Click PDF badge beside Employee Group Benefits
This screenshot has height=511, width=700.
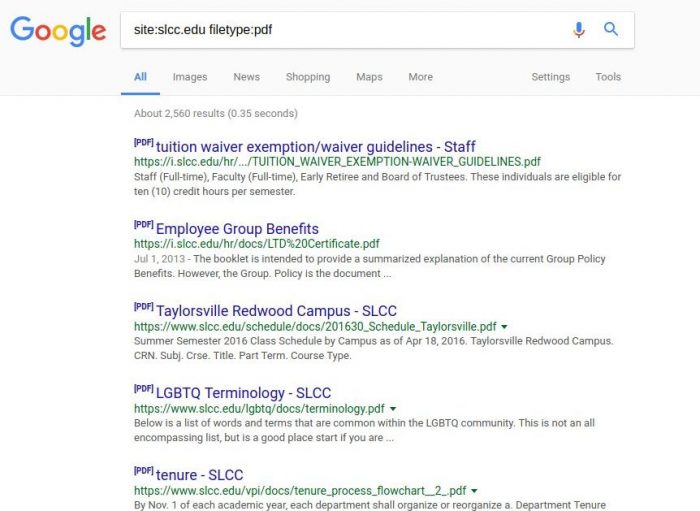144,224
